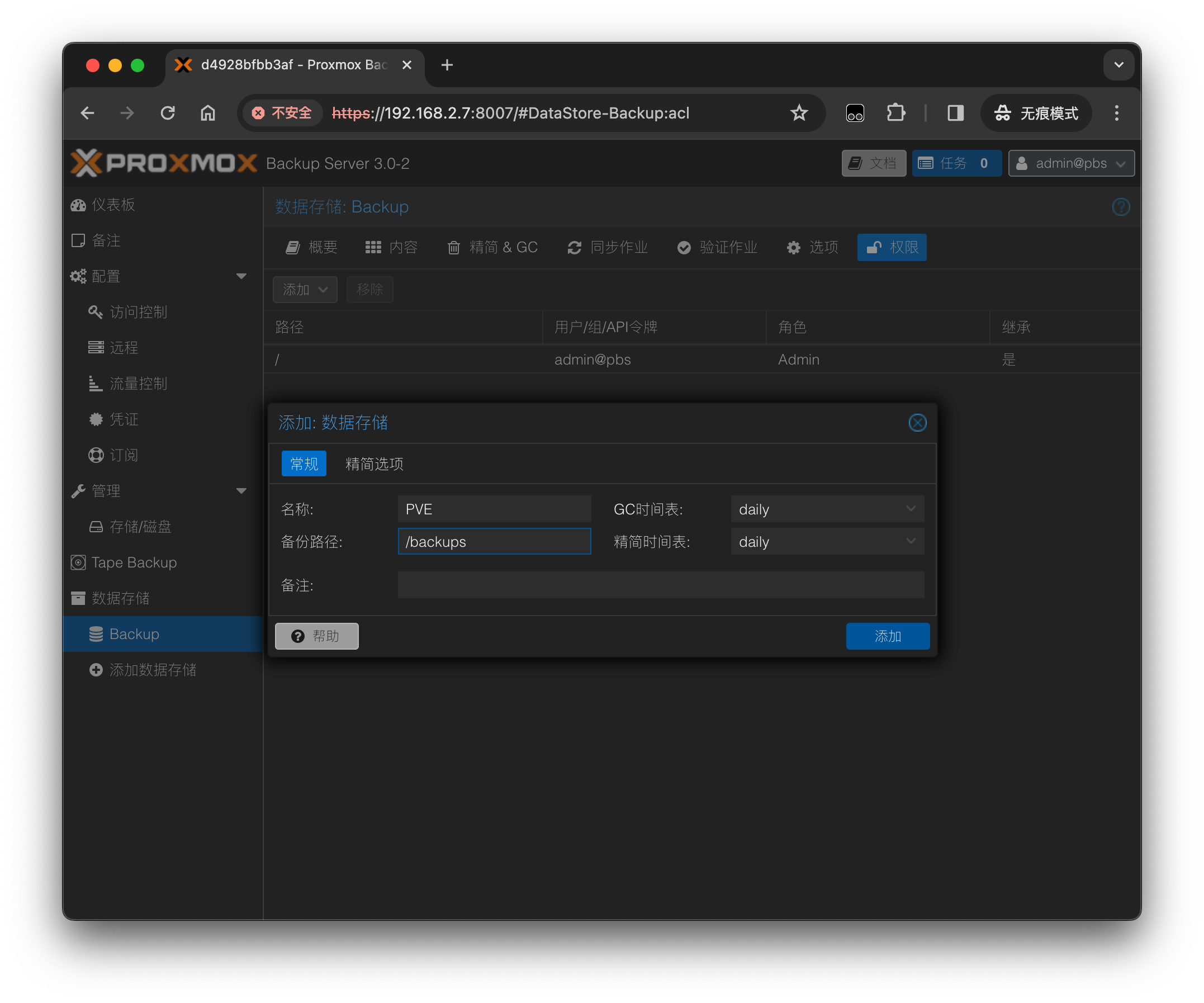Open the 凭证 certificates page
The height and width of the screenshot is (1003, 1204).
pyautogui.click(x=125, y=419)
